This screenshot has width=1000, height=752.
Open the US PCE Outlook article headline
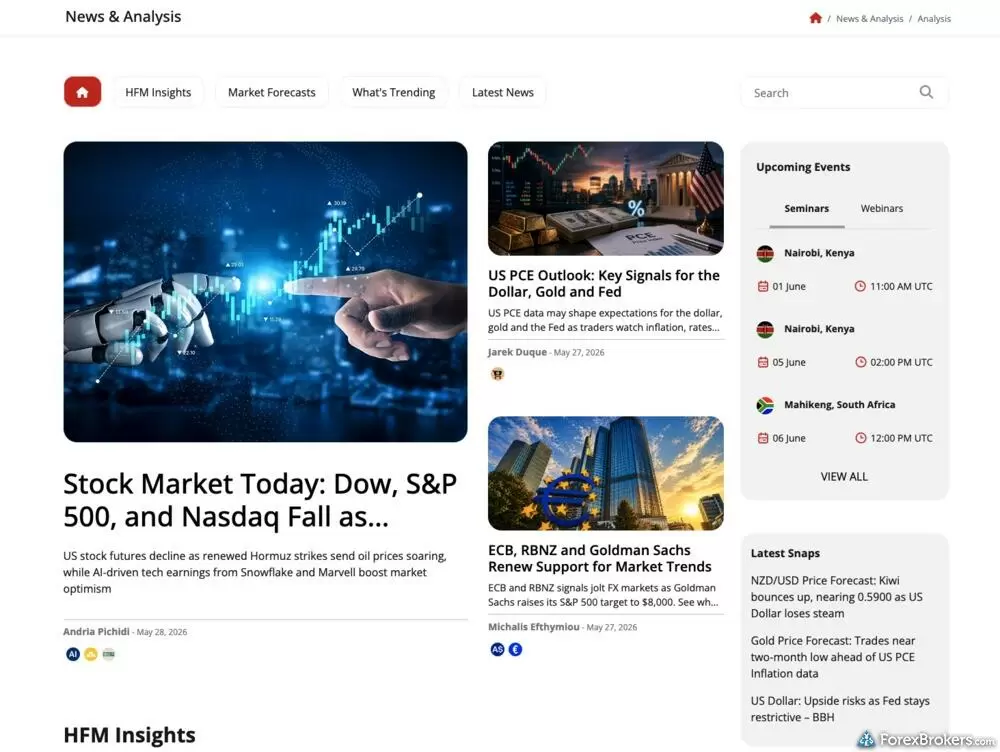tap(603, 283)
